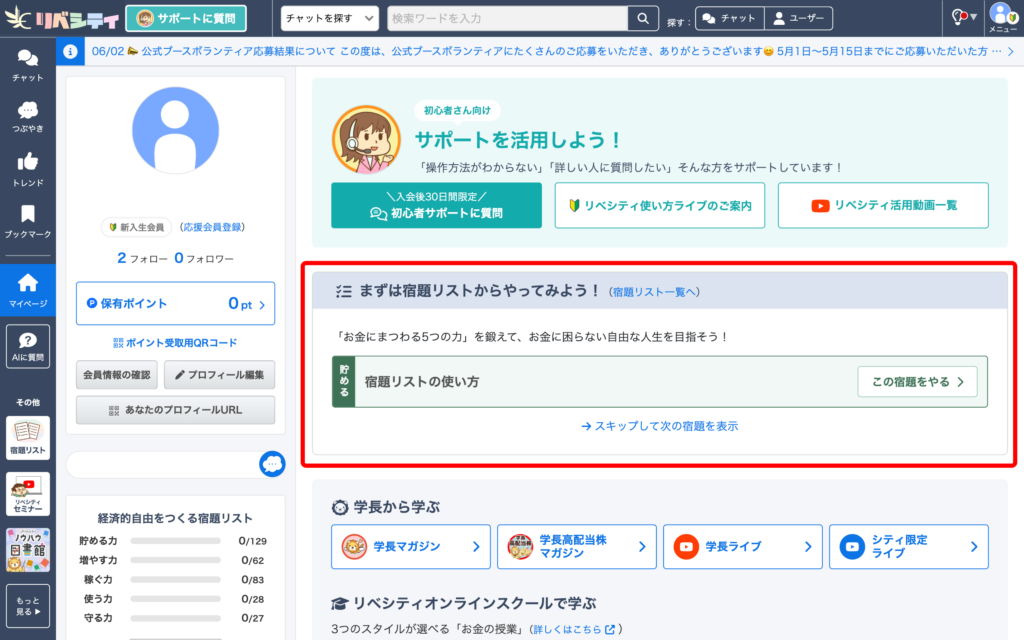Click スキップして次の宿題を表示 link
The width and height of the screenshot is (1024, 640).
pos(659,426)
